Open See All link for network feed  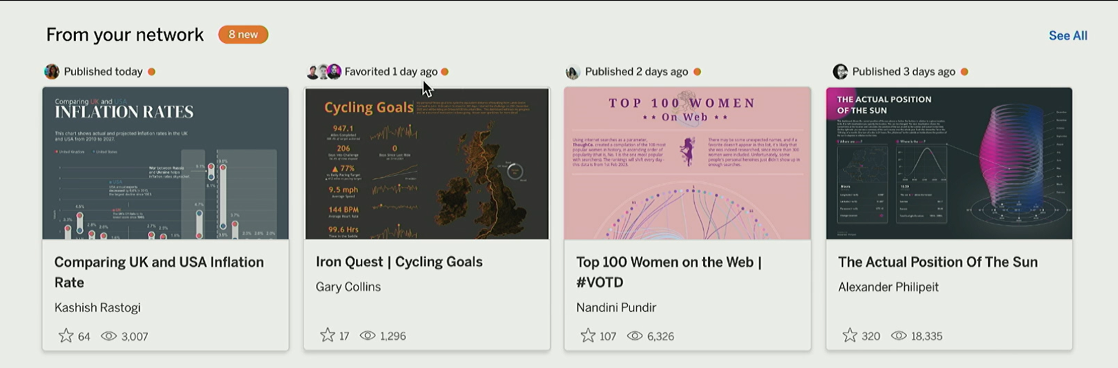1067,36
